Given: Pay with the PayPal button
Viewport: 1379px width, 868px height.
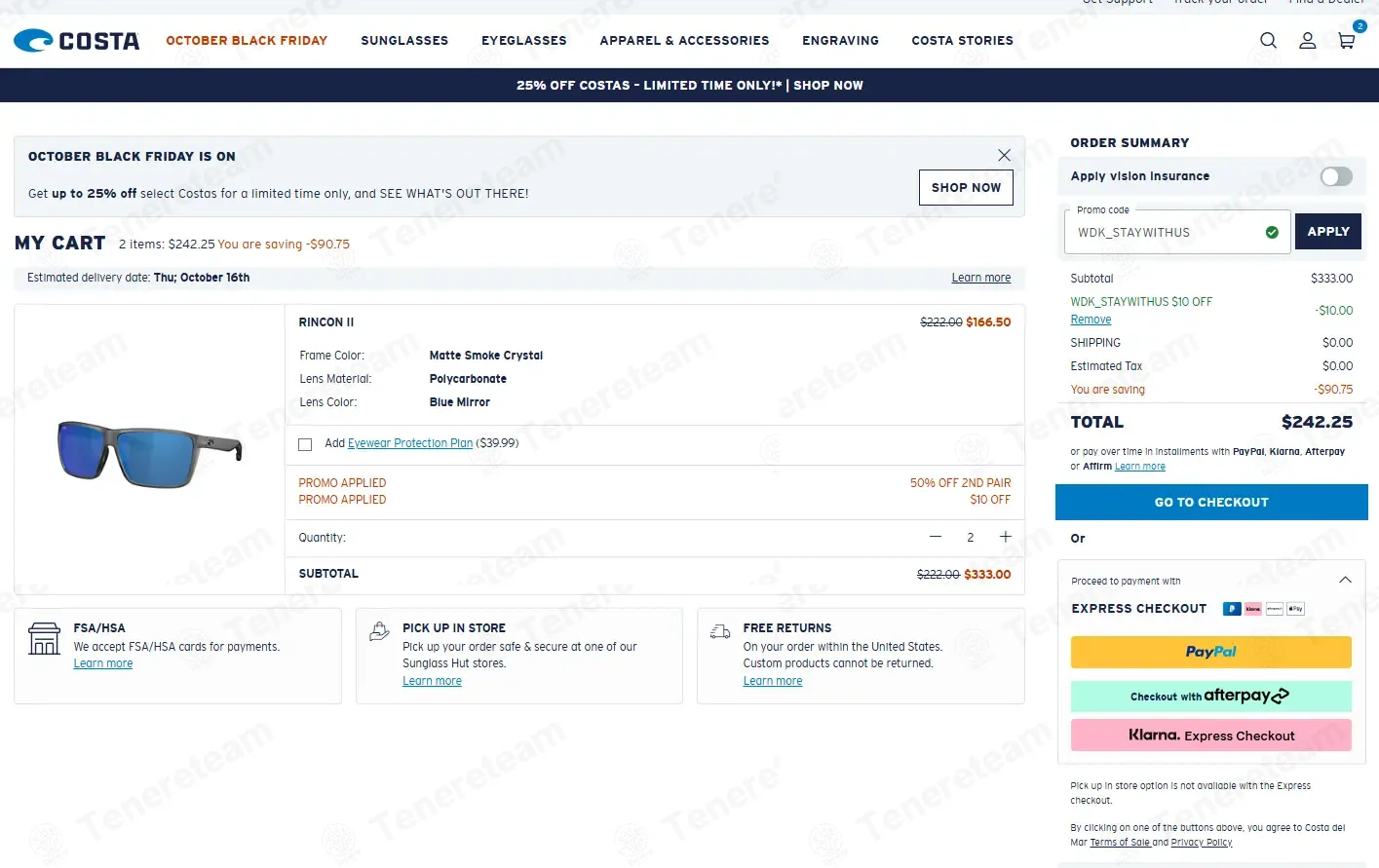Looking at the screenshot, I should (1211, 653).
